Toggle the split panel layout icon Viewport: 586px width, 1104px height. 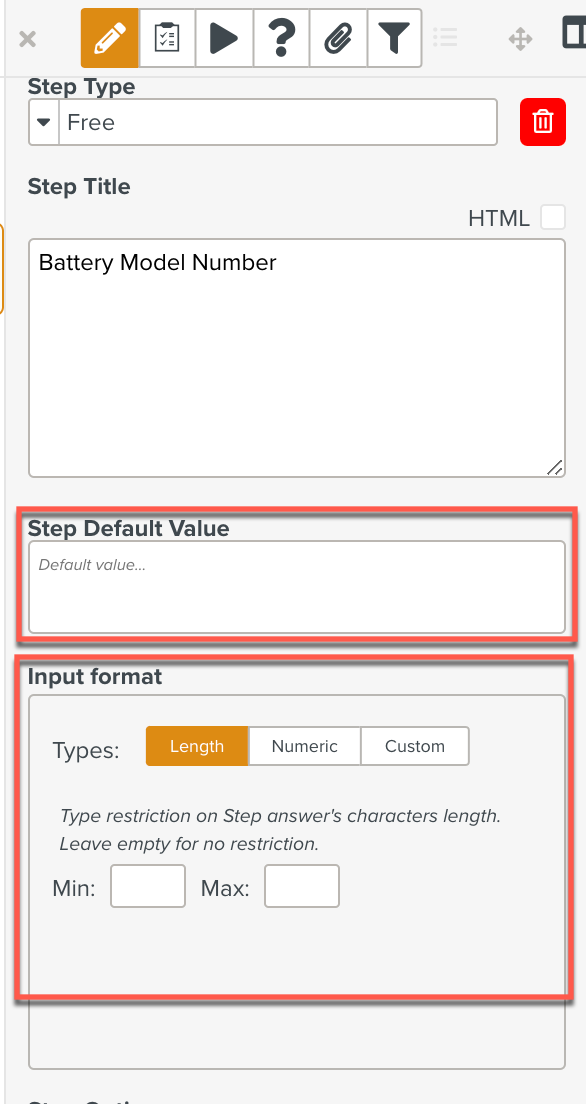pos(575,33)
